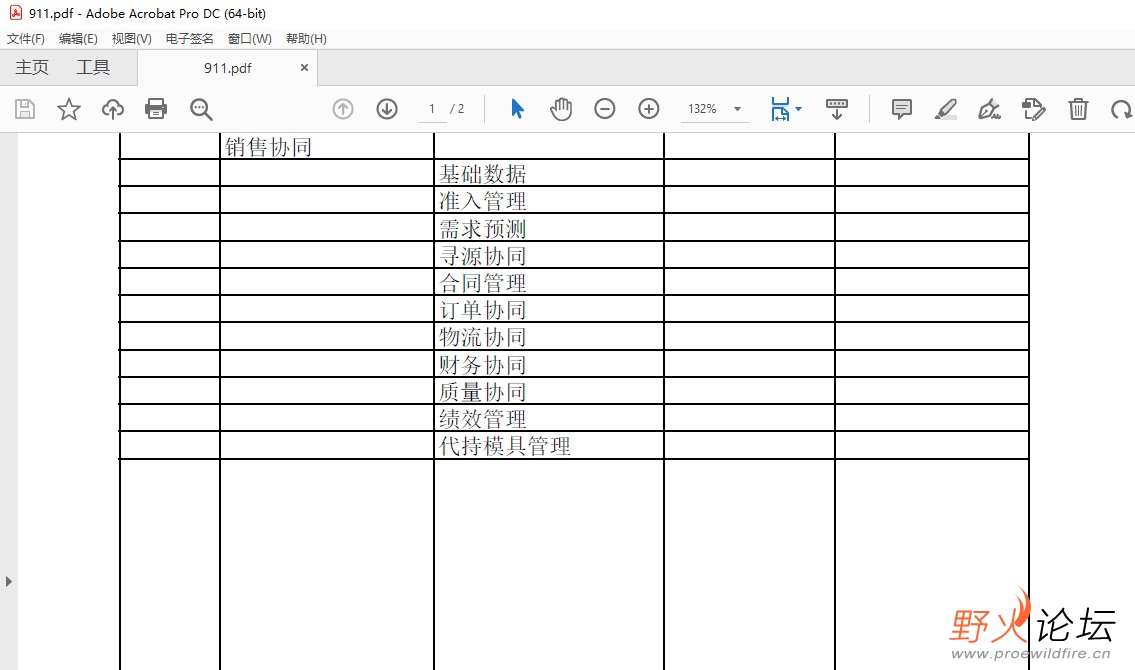Switch to the 工具 tab

(x=93, y=67)
